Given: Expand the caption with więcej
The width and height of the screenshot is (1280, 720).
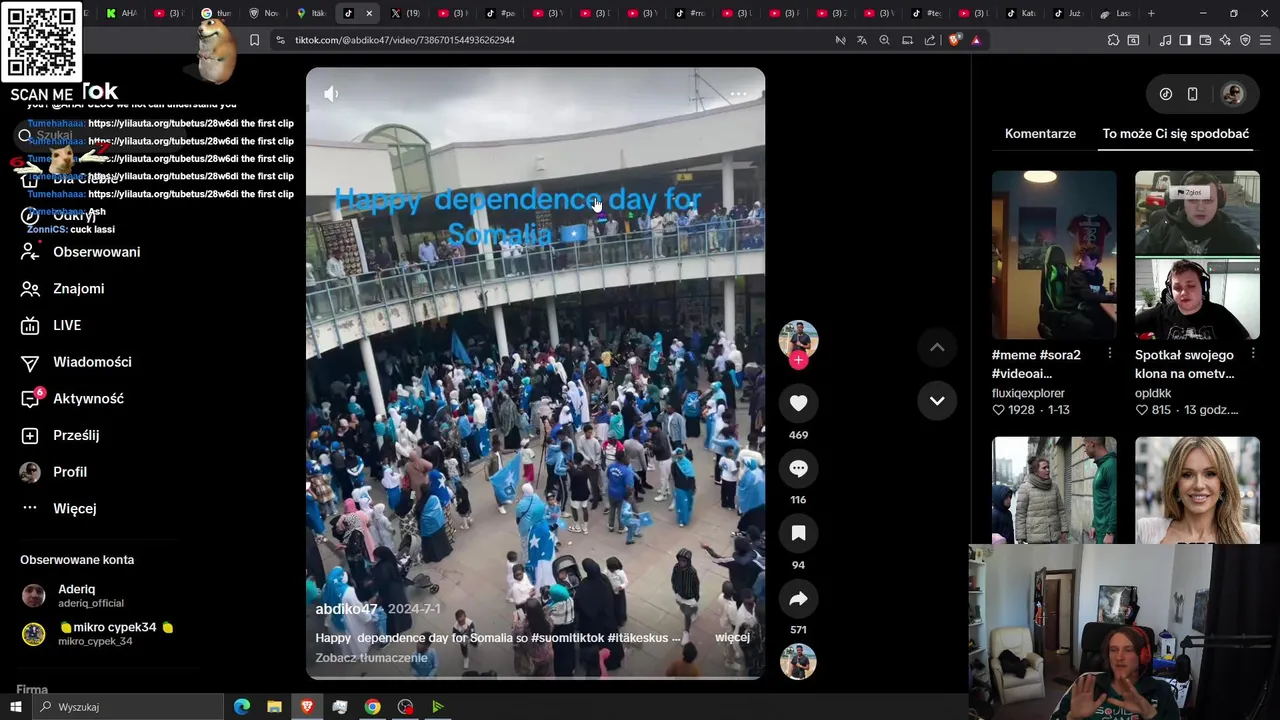Looking at the screenshot, I should click(732, 637).
